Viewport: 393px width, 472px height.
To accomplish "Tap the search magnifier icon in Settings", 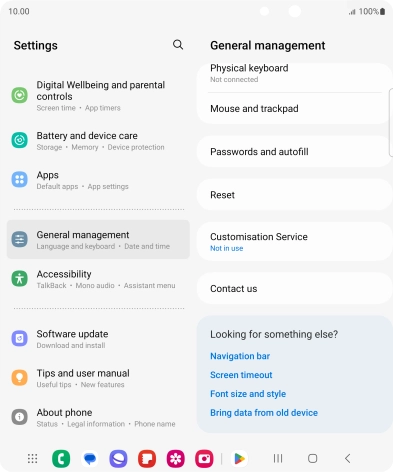I will 178,45.
